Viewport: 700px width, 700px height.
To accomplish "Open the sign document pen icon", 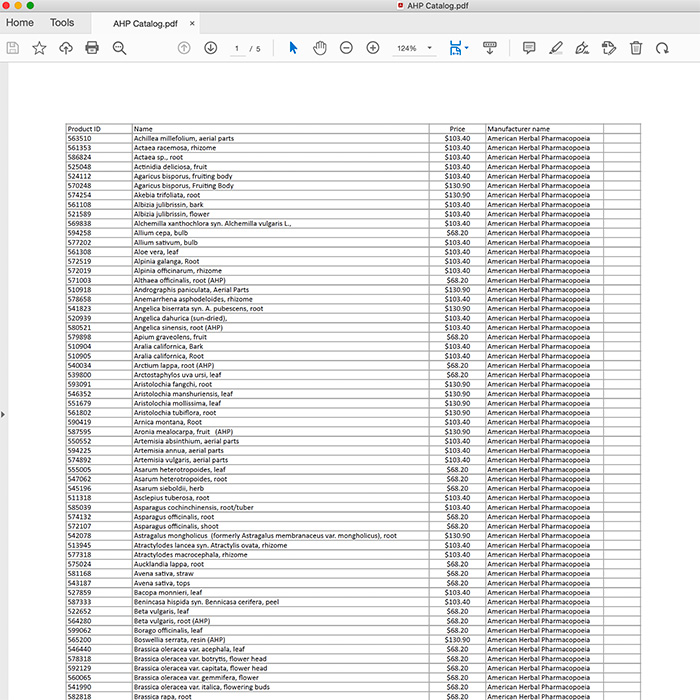I will pyautogui.click(x=582, y=48).
